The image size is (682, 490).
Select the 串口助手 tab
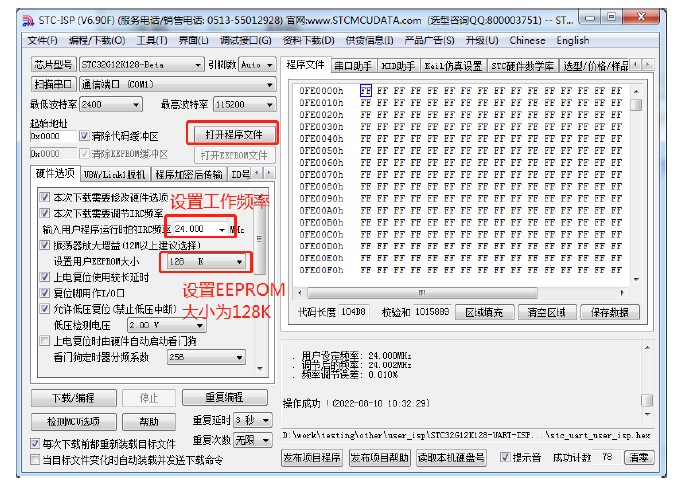point(353,66)
